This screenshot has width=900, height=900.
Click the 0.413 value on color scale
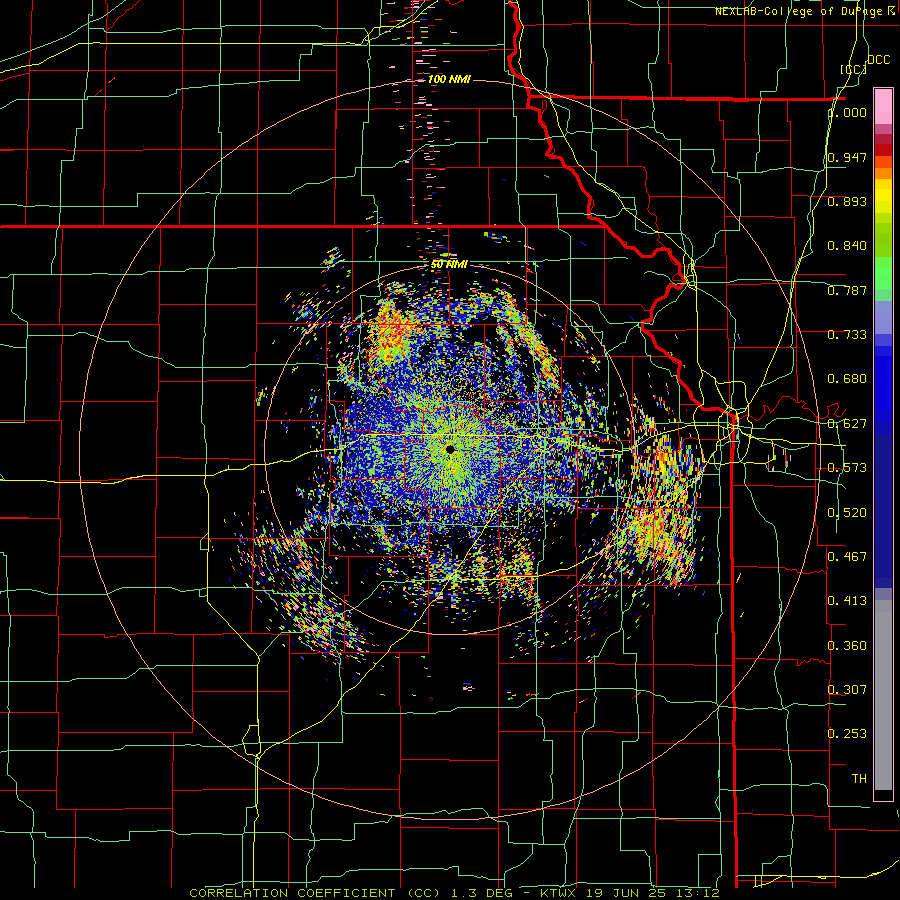847,601
